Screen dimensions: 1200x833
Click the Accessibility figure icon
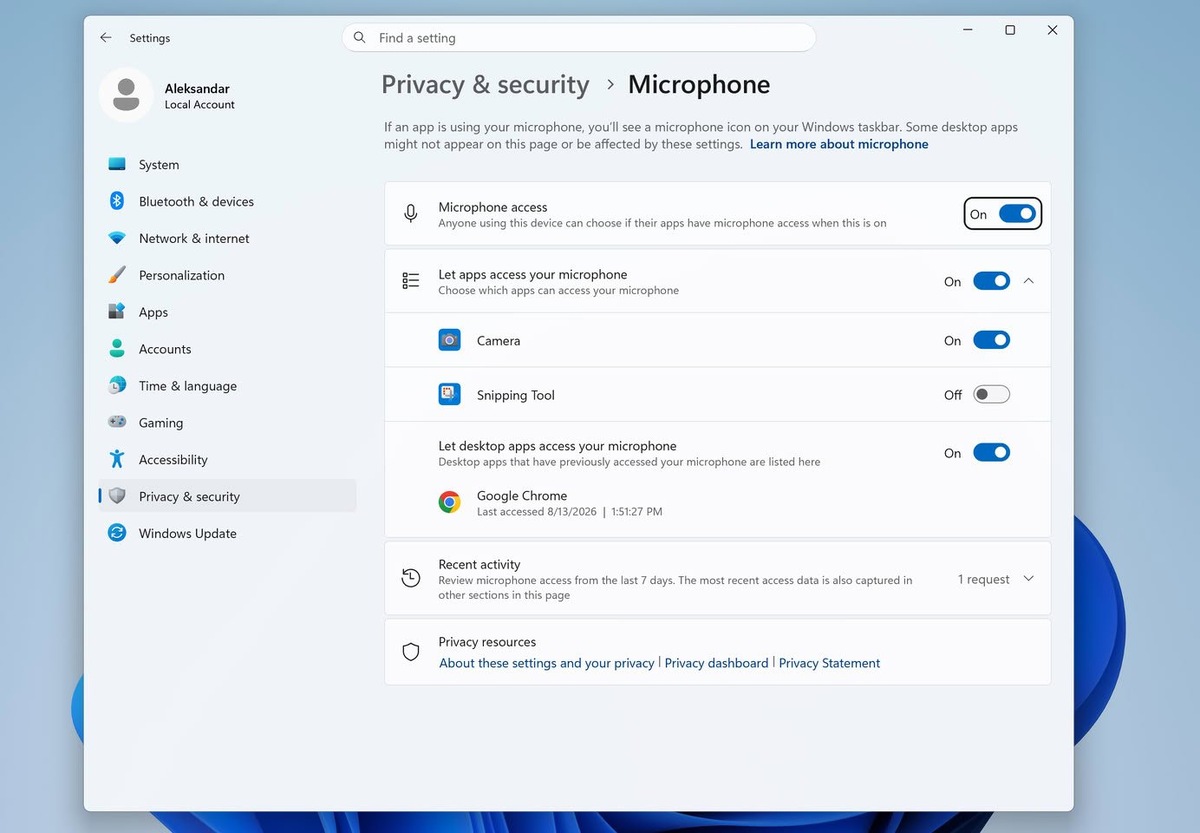point(117,459)
